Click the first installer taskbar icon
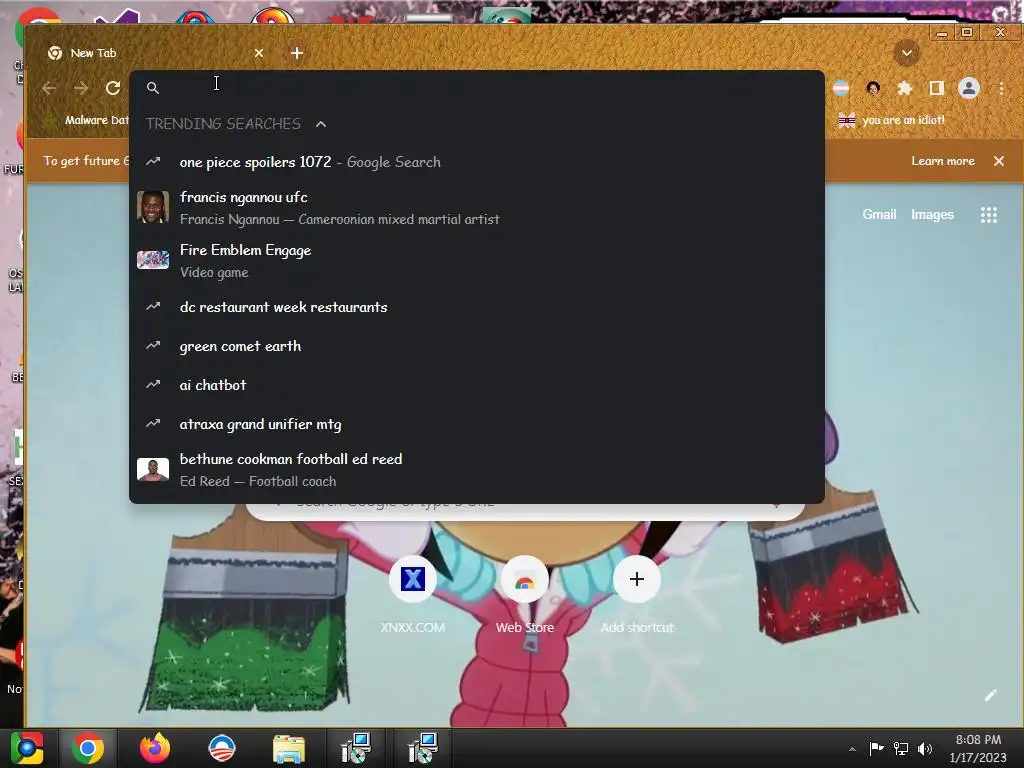The height and width of the screenshot is (768, 1024). (356, 748)
